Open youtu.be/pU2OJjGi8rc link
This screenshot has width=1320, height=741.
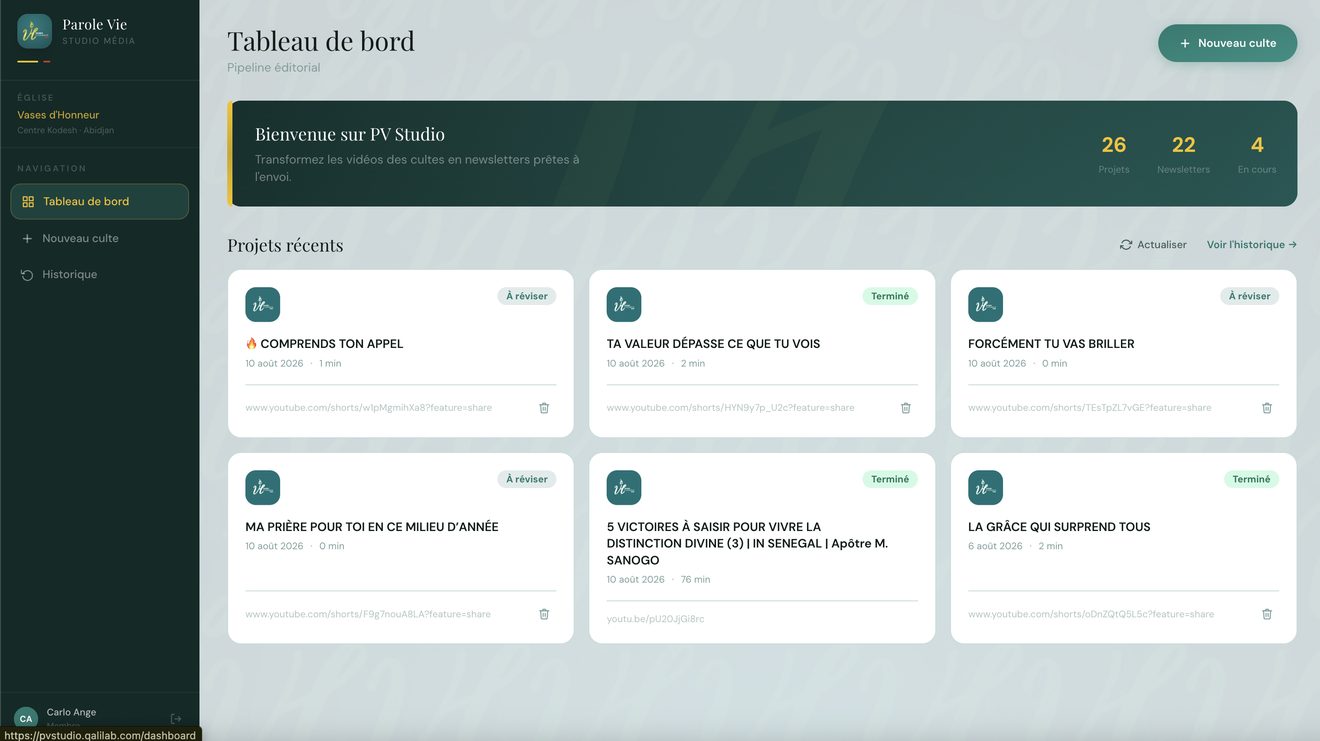click(656, 619)
